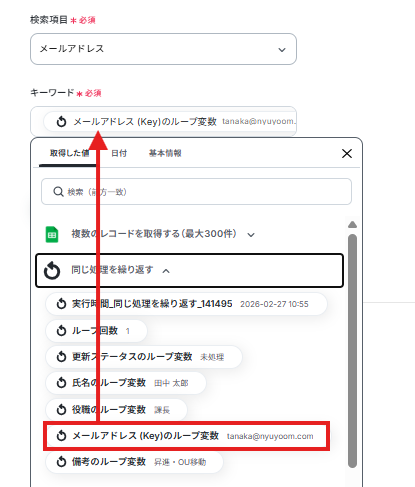Click the 検索（前方一致）search box
Image resolution: width=415 pixels, height=487 pixels.
pos(196,192)
